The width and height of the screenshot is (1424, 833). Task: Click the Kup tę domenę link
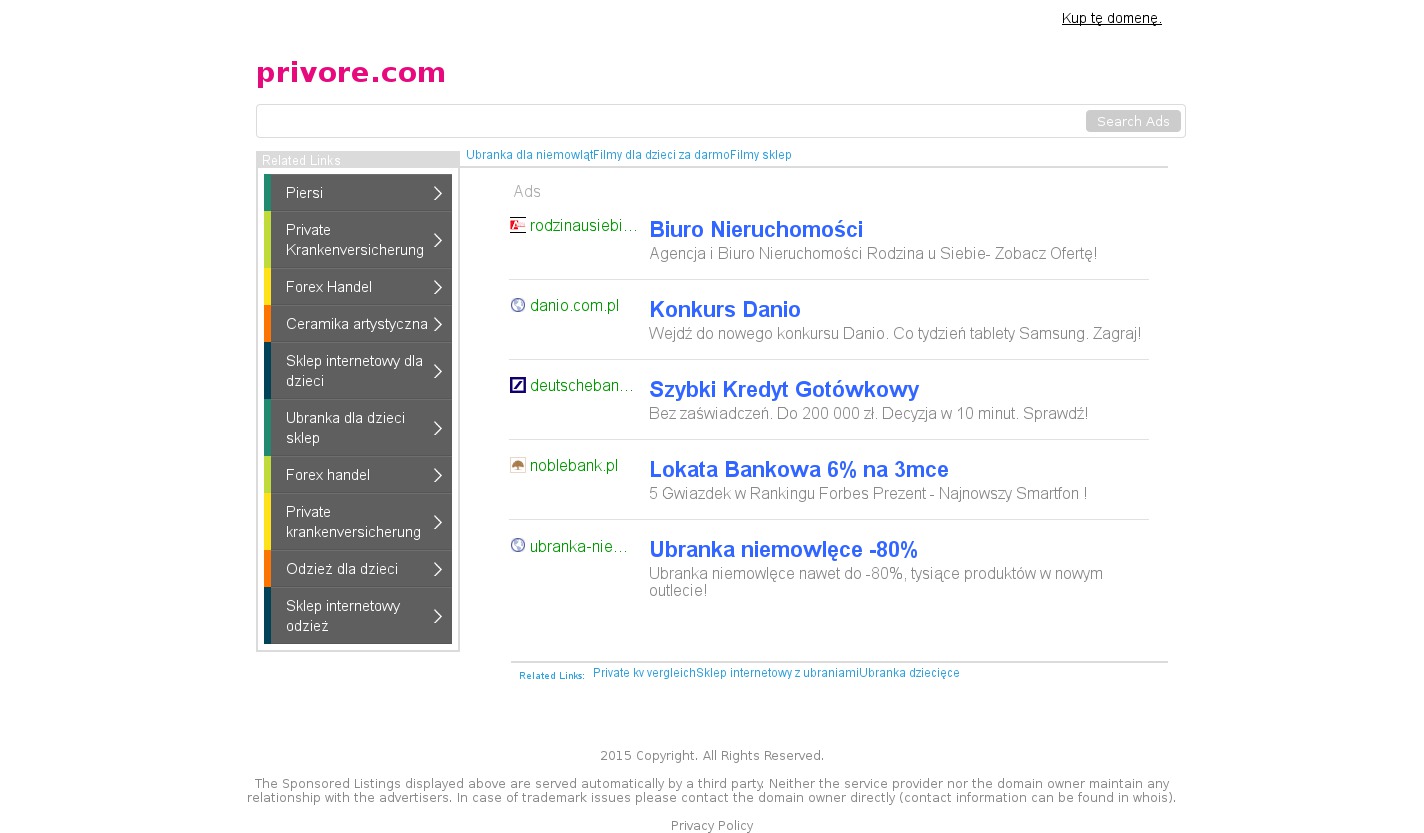[x=1111, y=18]
